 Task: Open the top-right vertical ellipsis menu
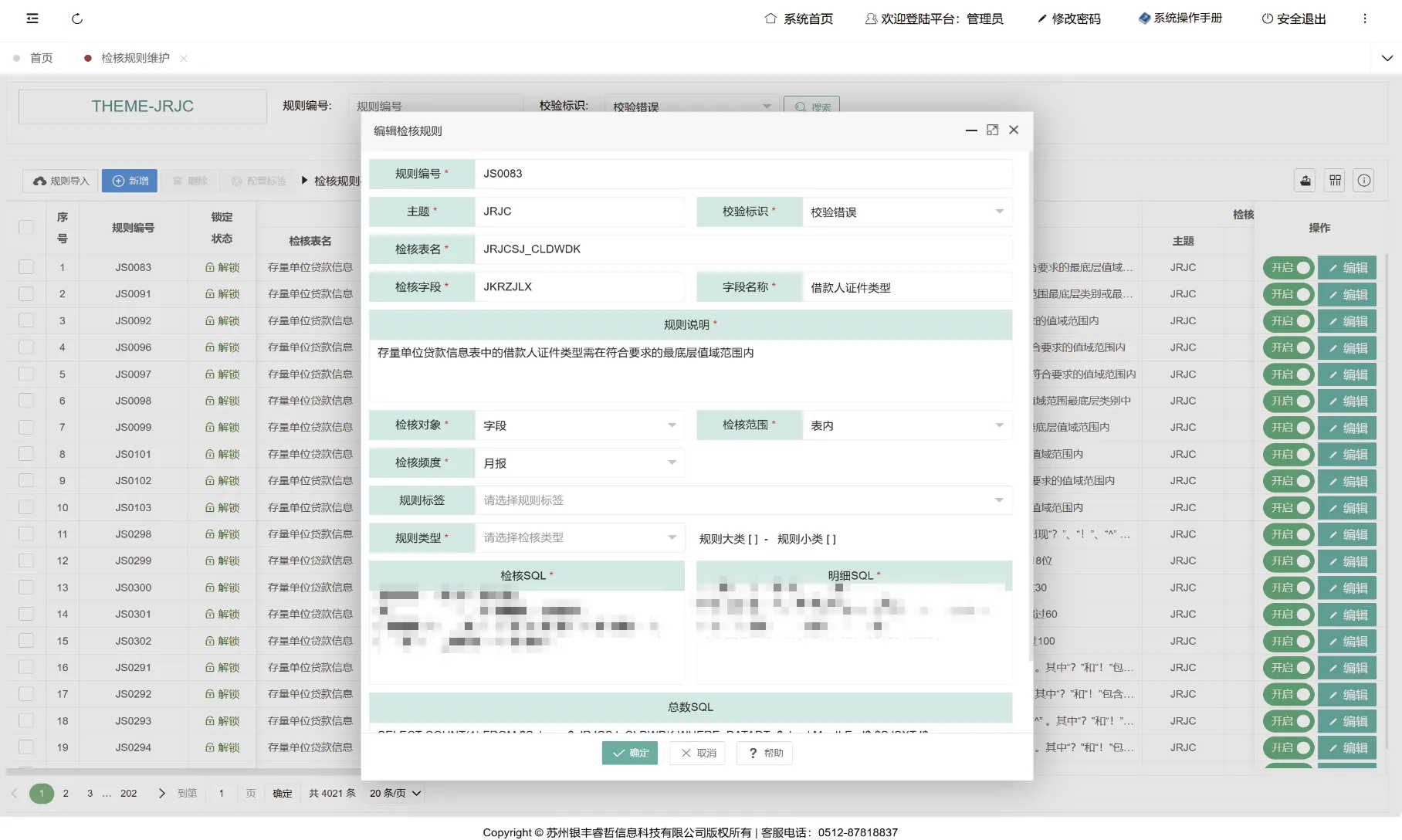(1364, 19)
